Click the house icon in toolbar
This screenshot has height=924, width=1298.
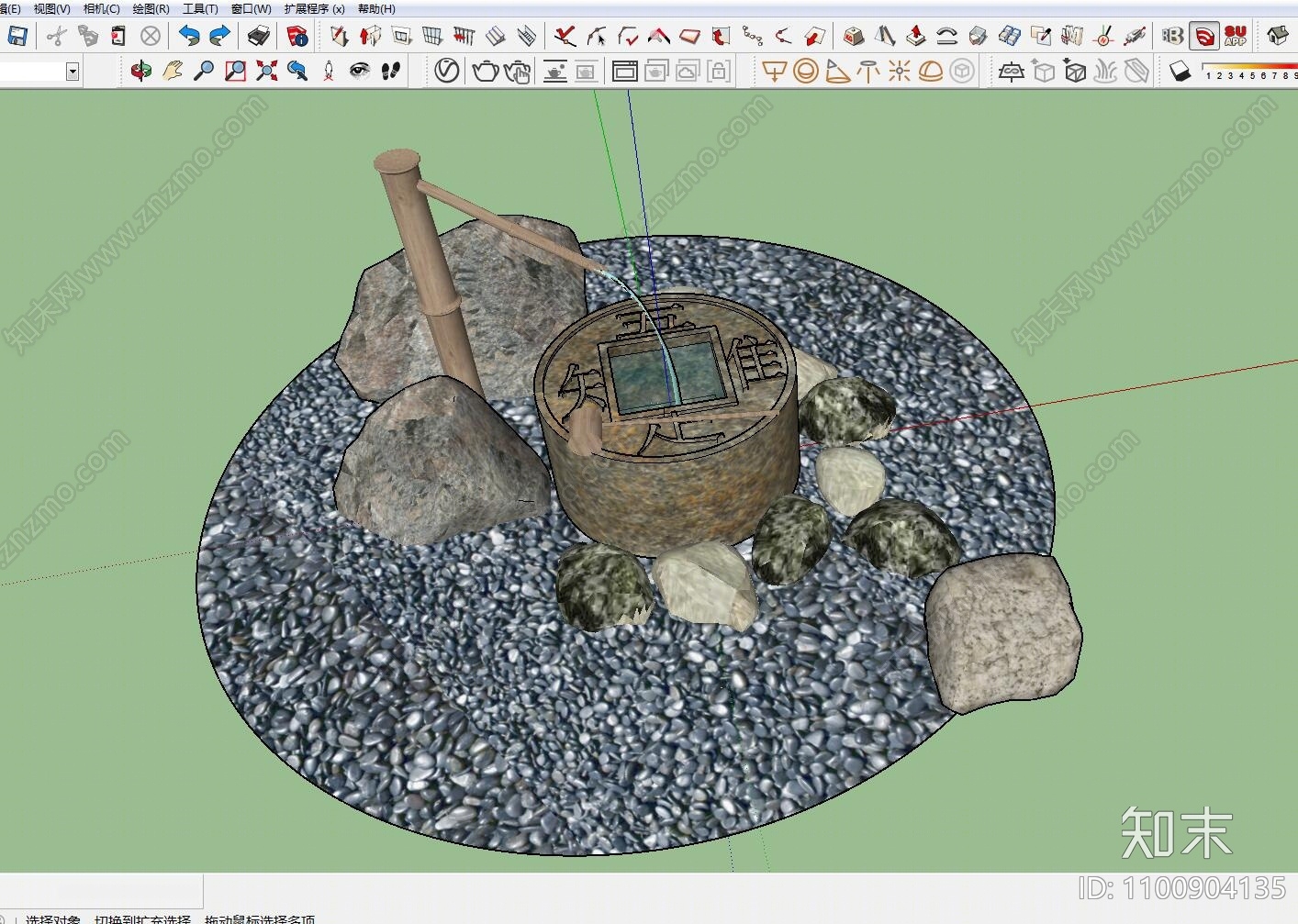click(x=1278, y=37)
